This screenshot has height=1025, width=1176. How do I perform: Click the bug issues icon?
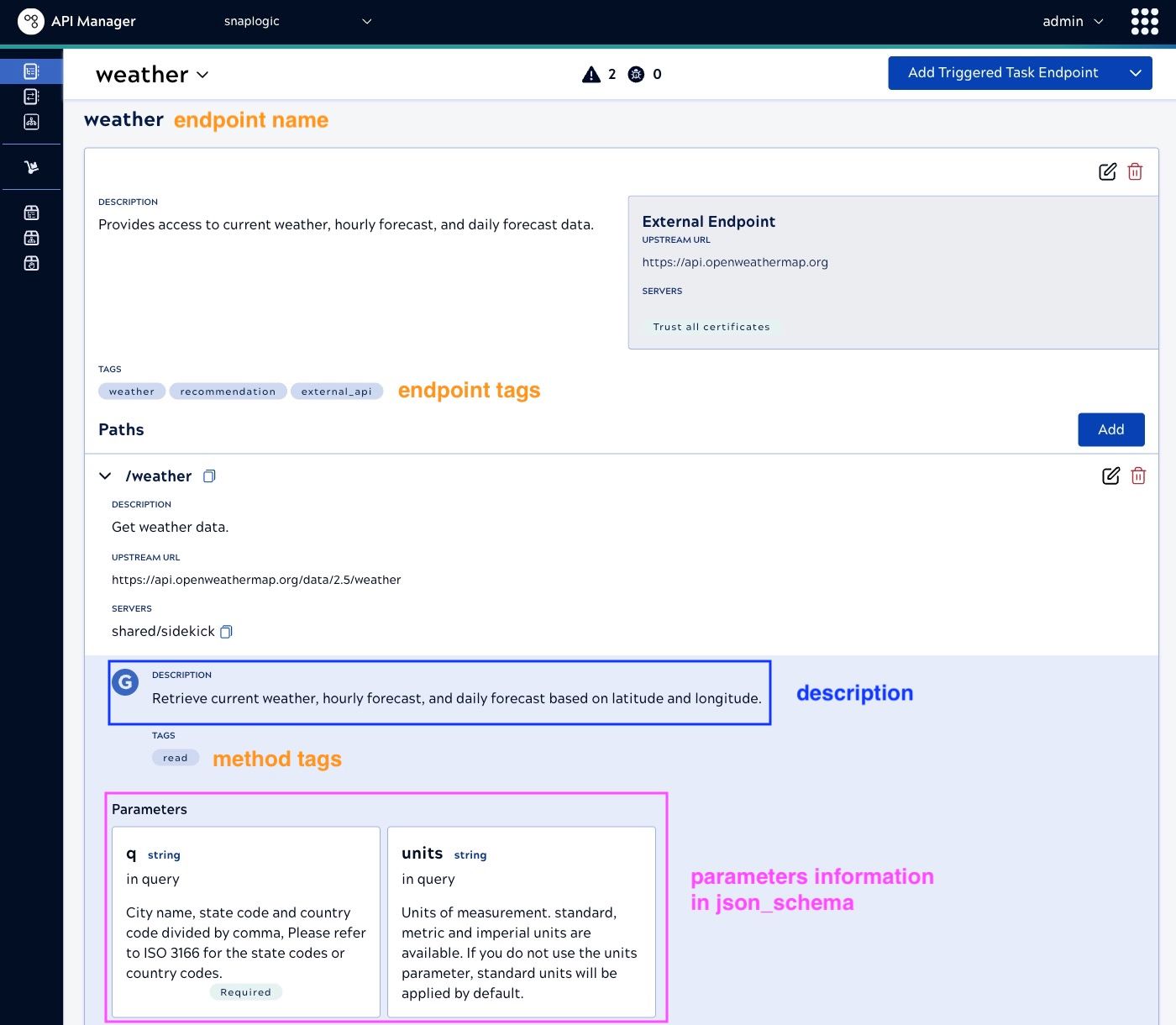(x=637, y=74)
